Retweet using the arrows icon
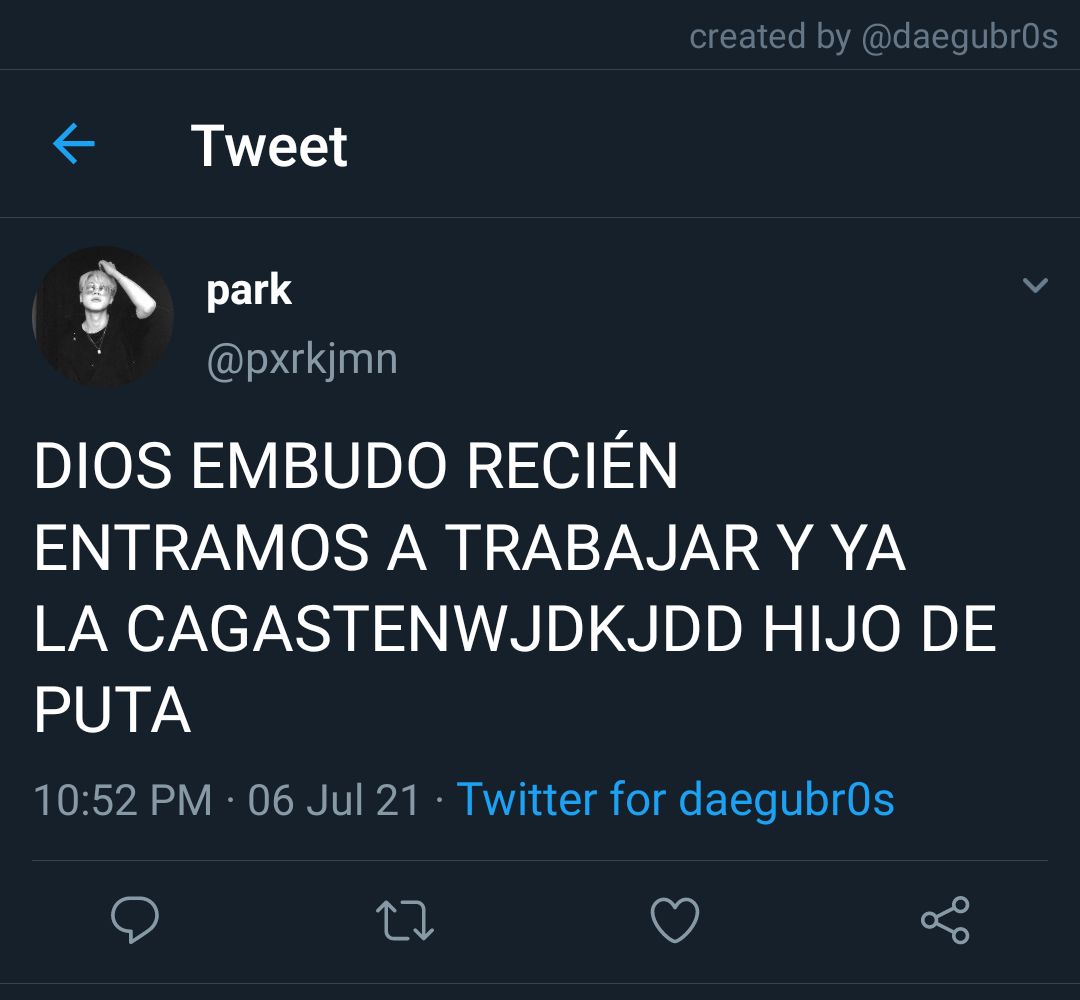The image size is (1080, 1000). pos(405,920)
